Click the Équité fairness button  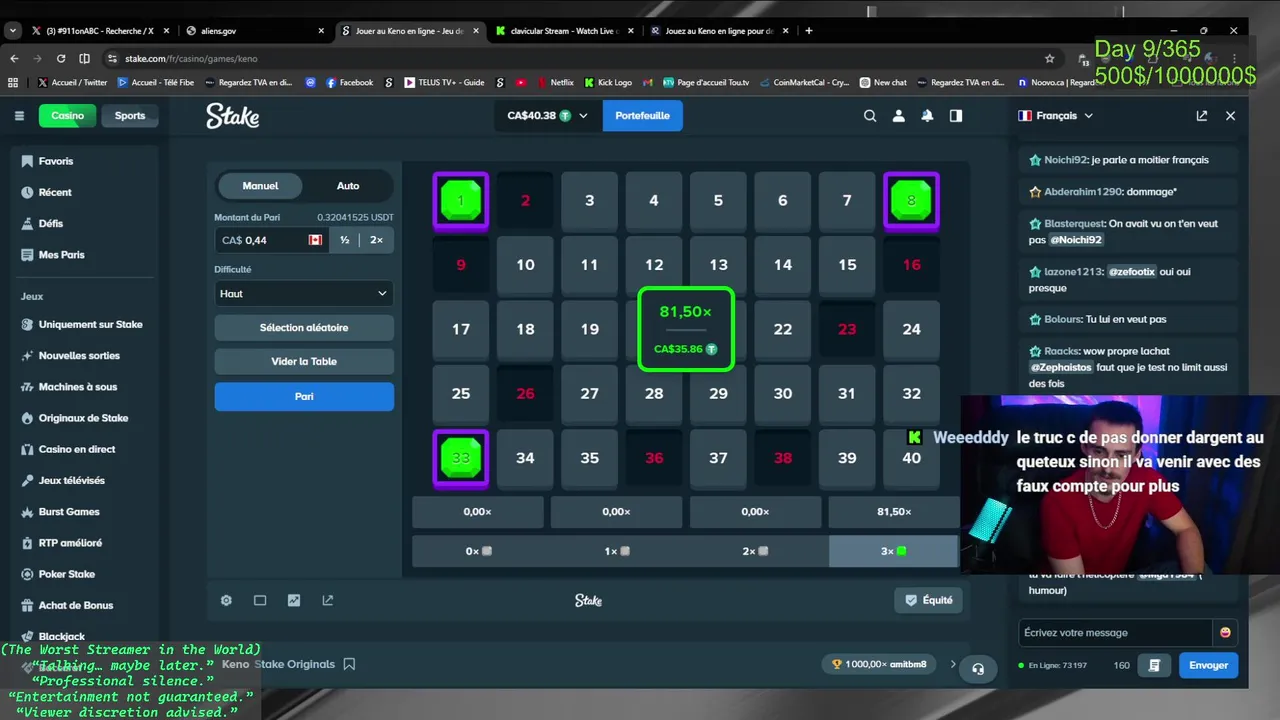[929, 600]
